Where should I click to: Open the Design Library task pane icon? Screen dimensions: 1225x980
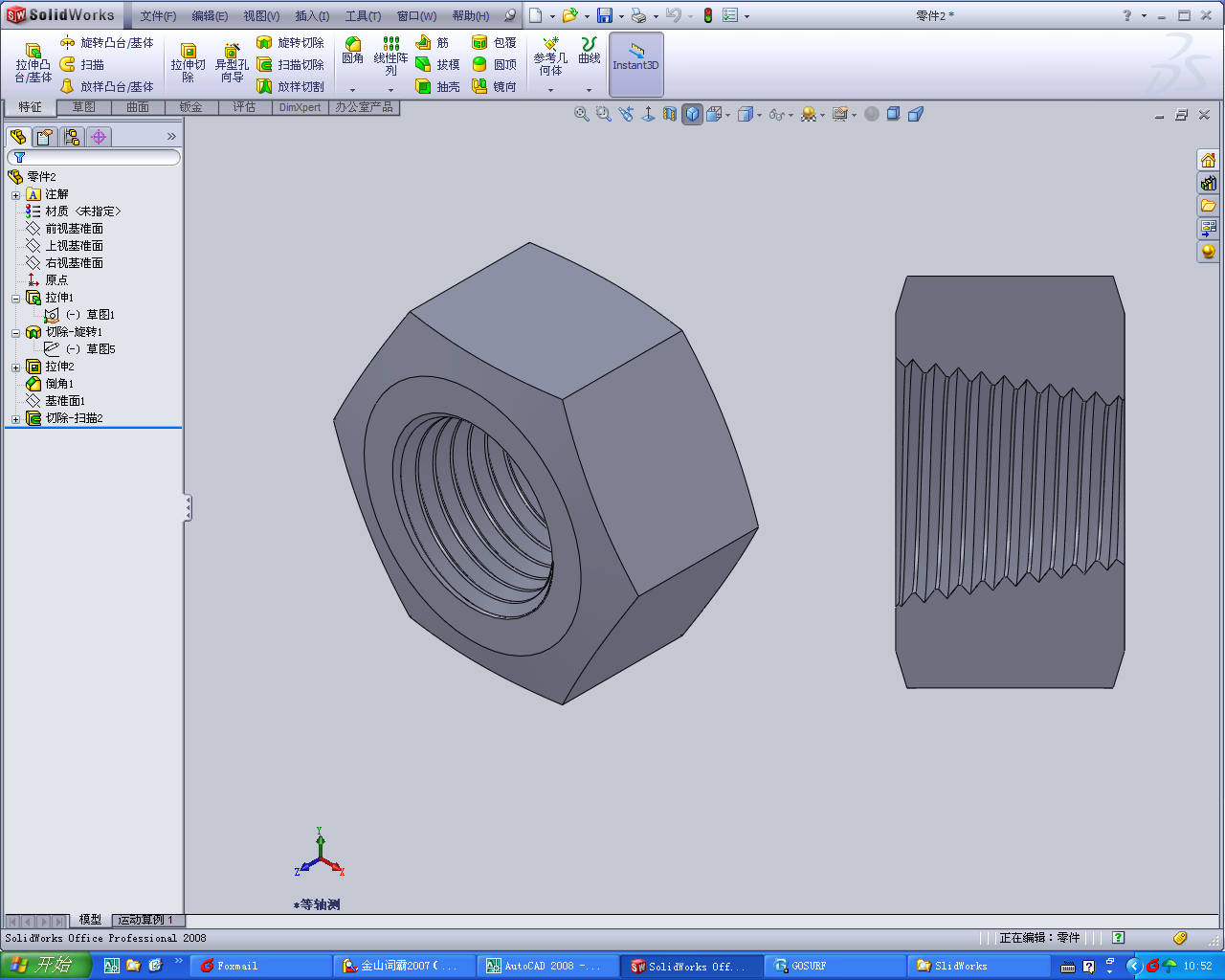(x=1208, y=183)
